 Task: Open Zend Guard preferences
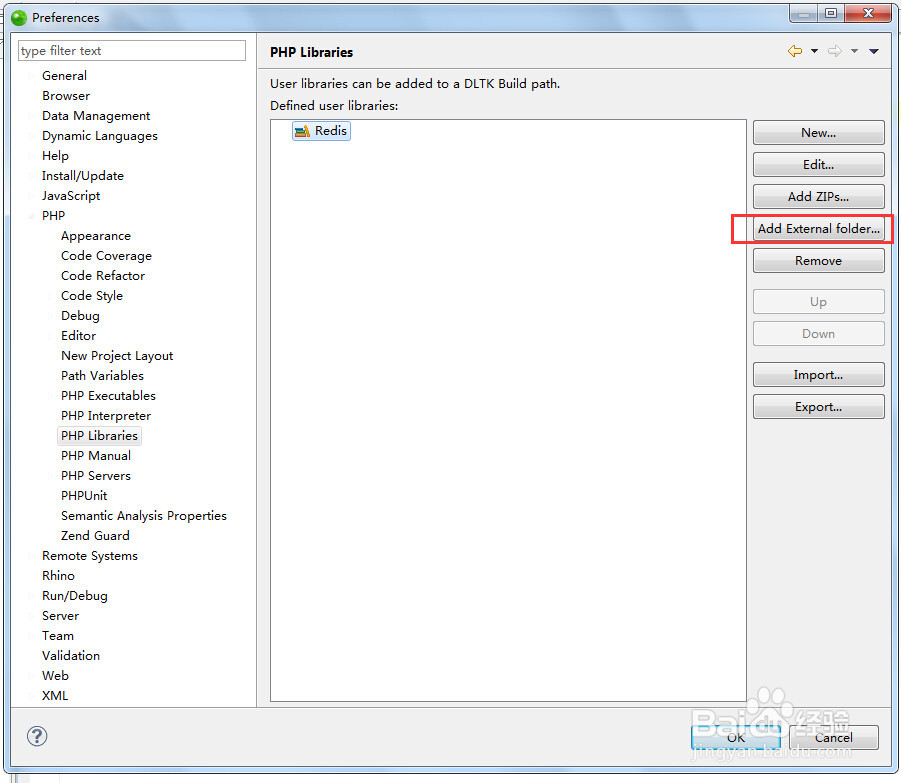[95, 536]
